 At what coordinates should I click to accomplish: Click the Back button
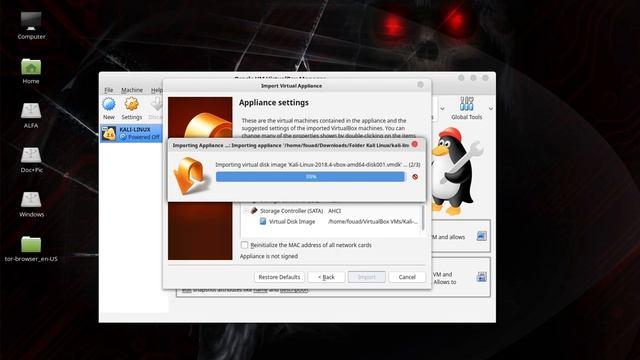326,277
